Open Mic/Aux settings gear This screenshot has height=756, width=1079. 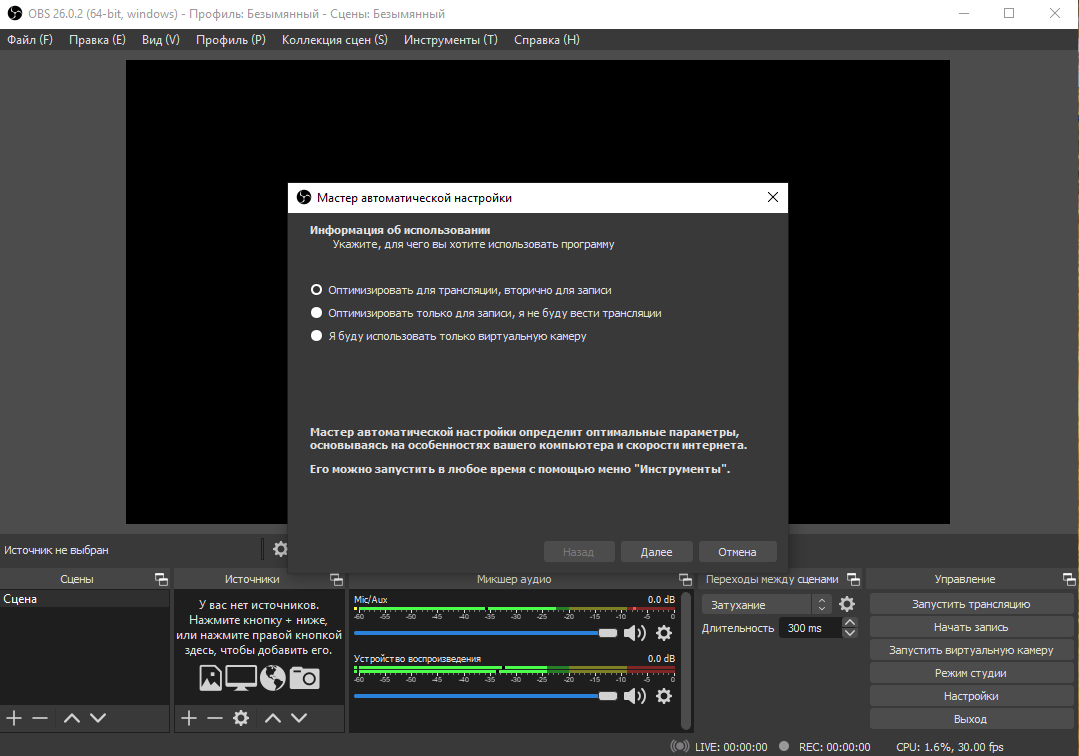(x=664, y=633)
